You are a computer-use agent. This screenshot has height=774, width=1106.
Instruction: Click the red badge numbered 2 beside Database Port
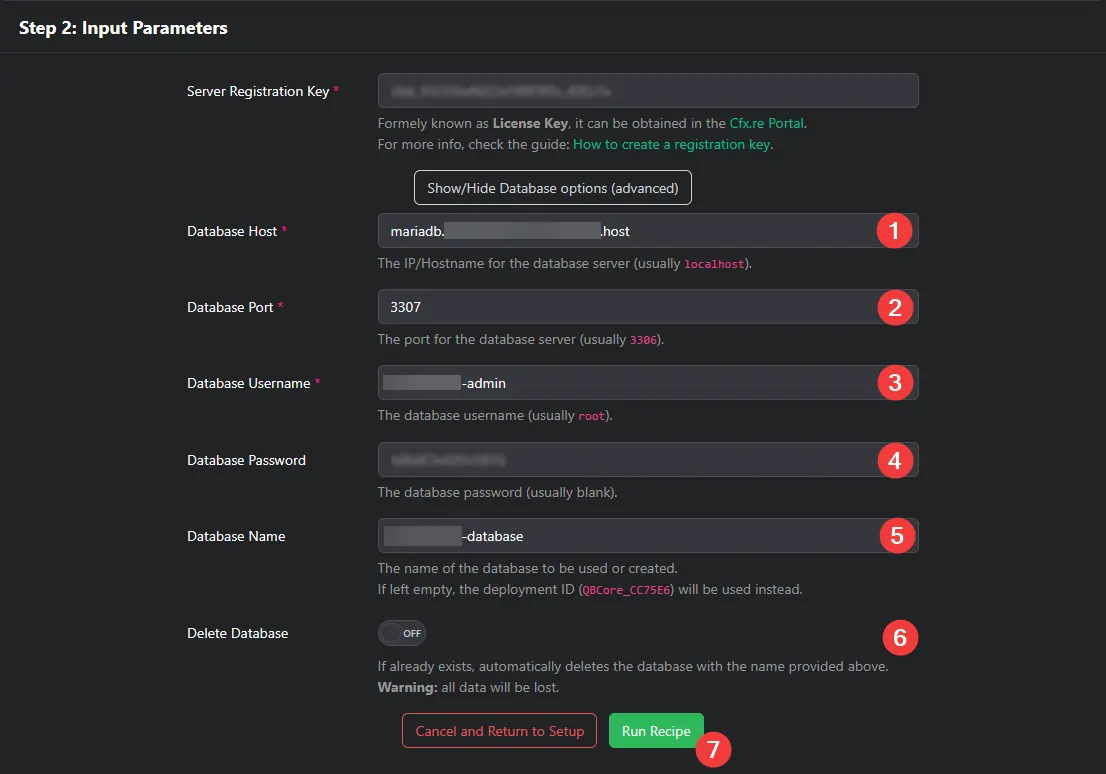(896, 307)
